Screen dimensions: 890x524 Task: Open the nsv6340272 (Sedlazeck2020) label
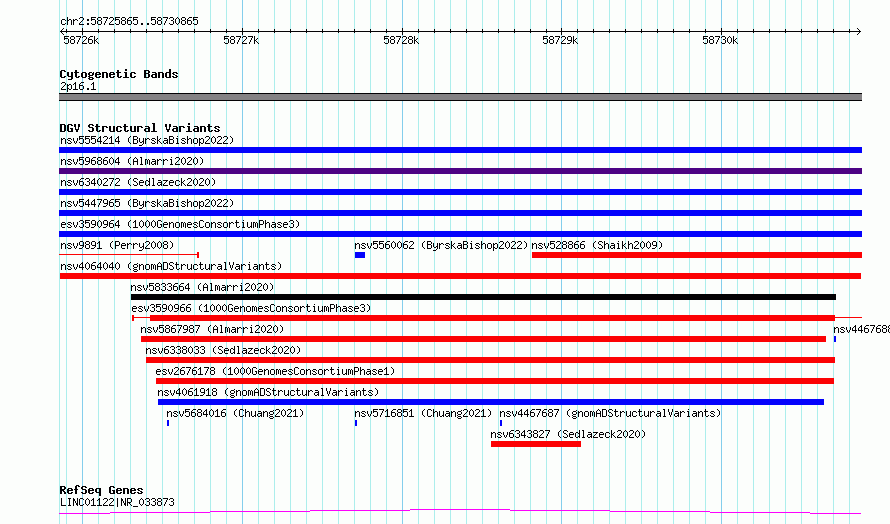click(138, 182)
